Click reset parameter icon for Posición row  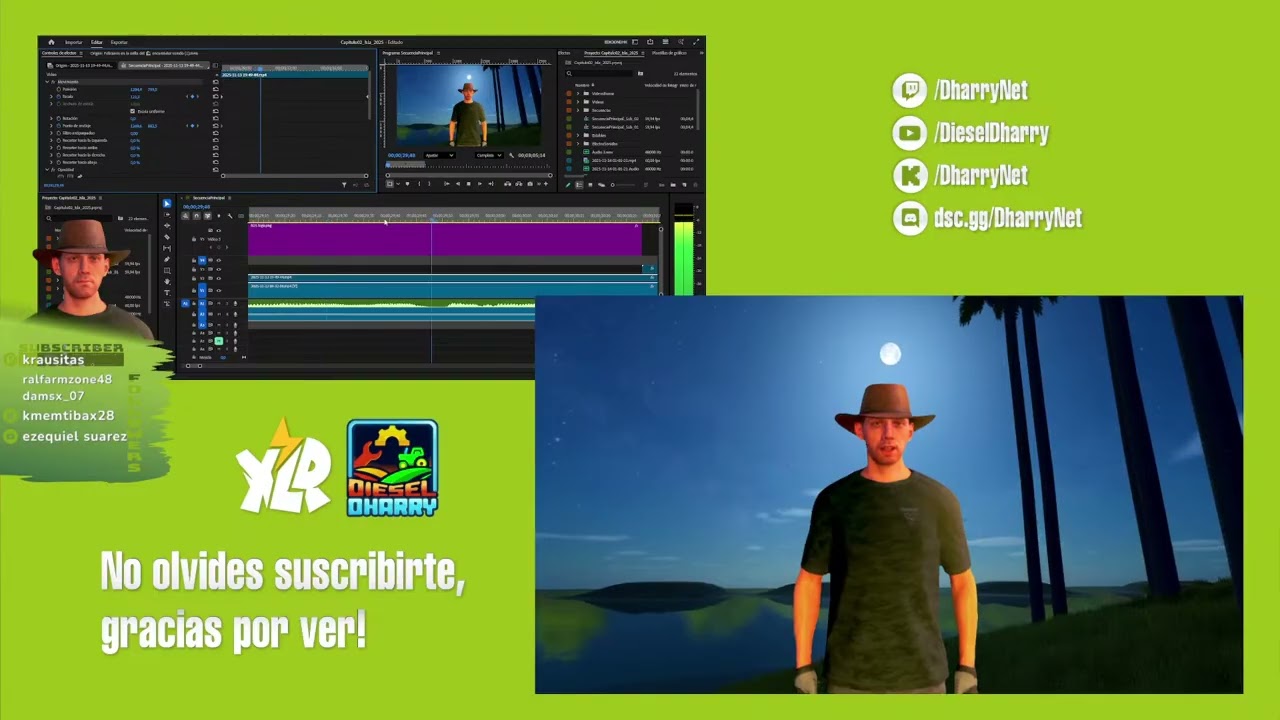point(216,89)
